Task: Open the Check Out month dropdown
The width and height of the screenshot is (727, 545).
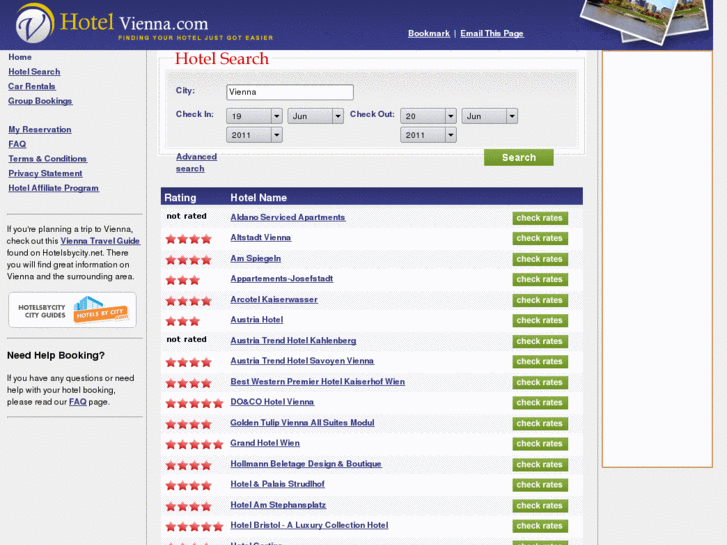Action: click(x=490, y=116)
